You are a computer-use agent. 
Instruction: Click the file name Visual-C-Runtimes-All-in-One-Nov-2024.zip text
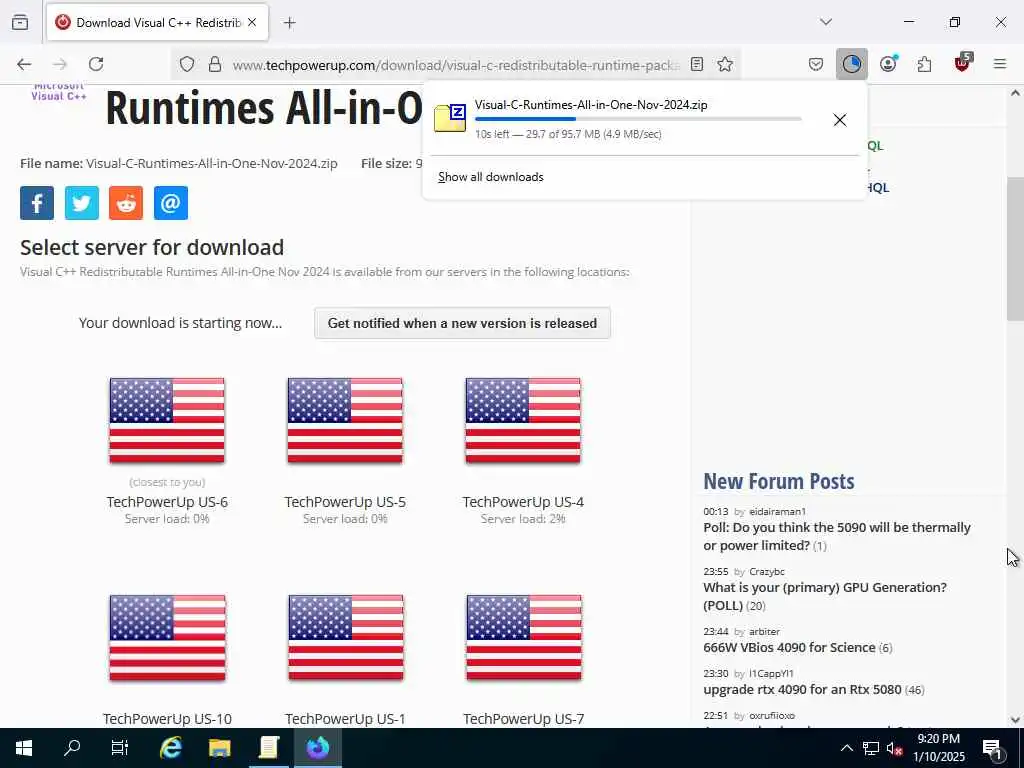[212, 163]
